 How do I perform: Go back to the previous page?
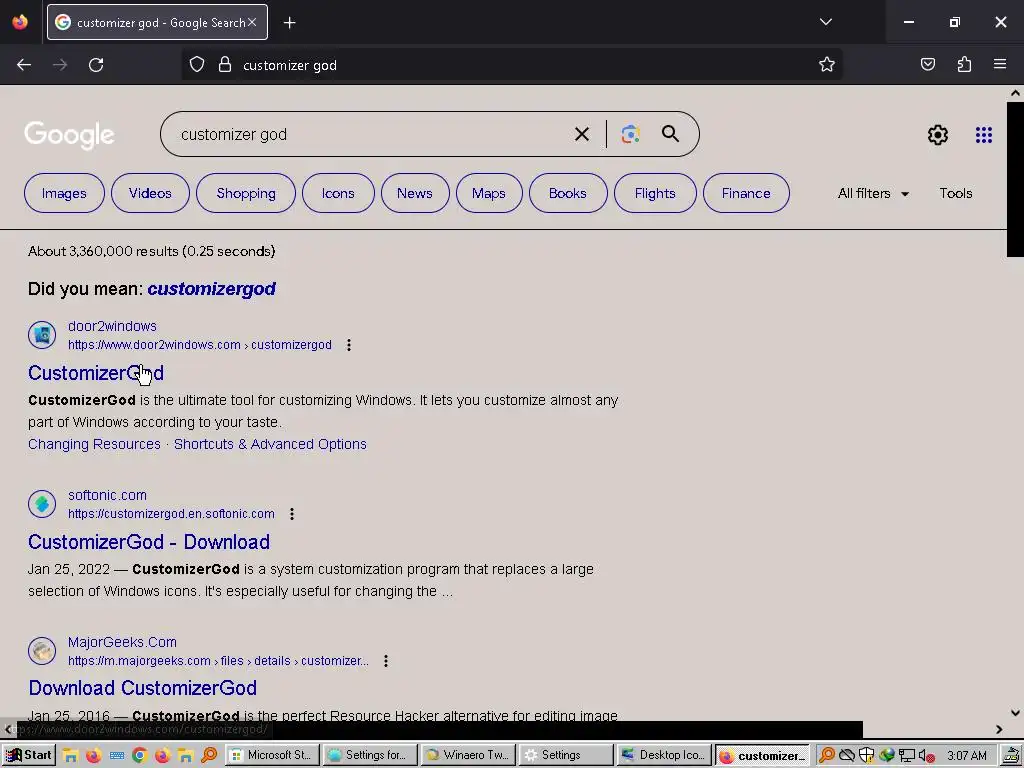click(24, 65)
